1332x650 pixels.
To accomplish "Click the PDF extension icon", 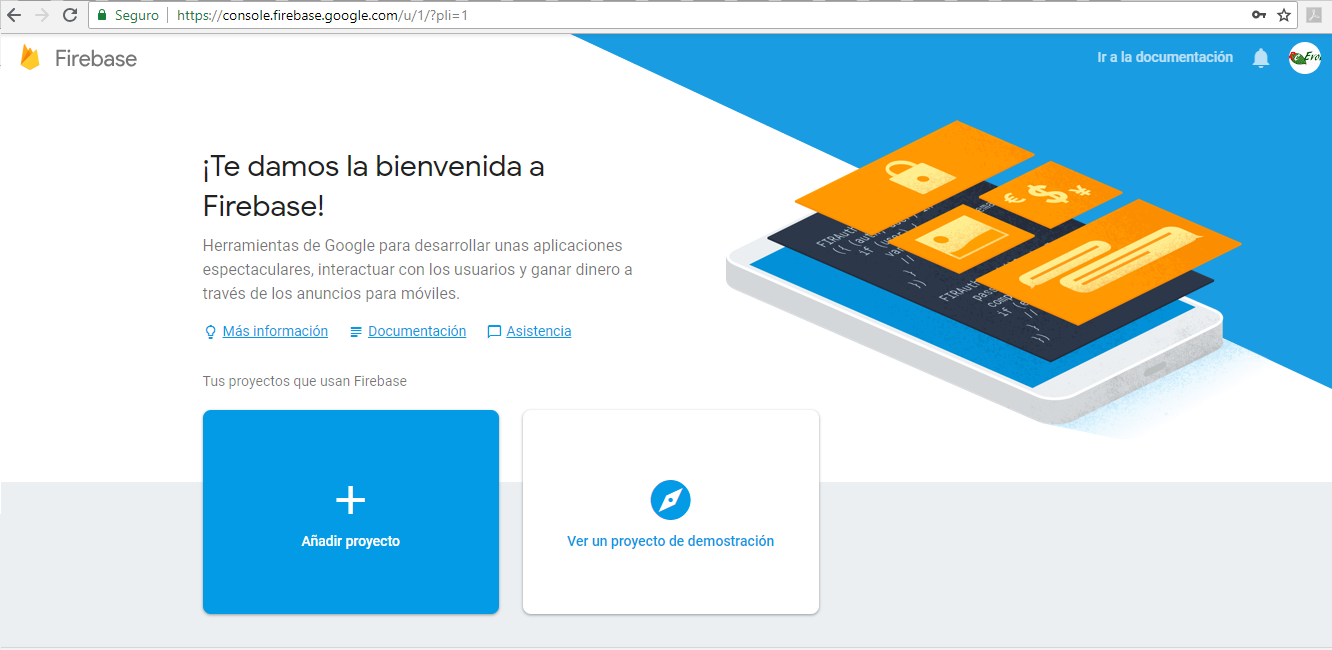I will pos(1314,15).
